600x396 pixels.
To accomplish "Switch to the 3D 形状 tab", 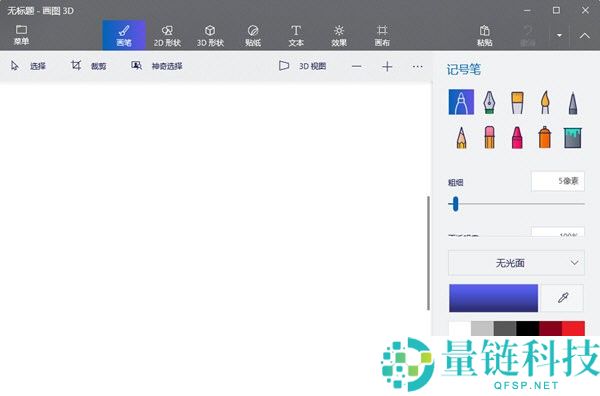I will click(x=210, y=35).
